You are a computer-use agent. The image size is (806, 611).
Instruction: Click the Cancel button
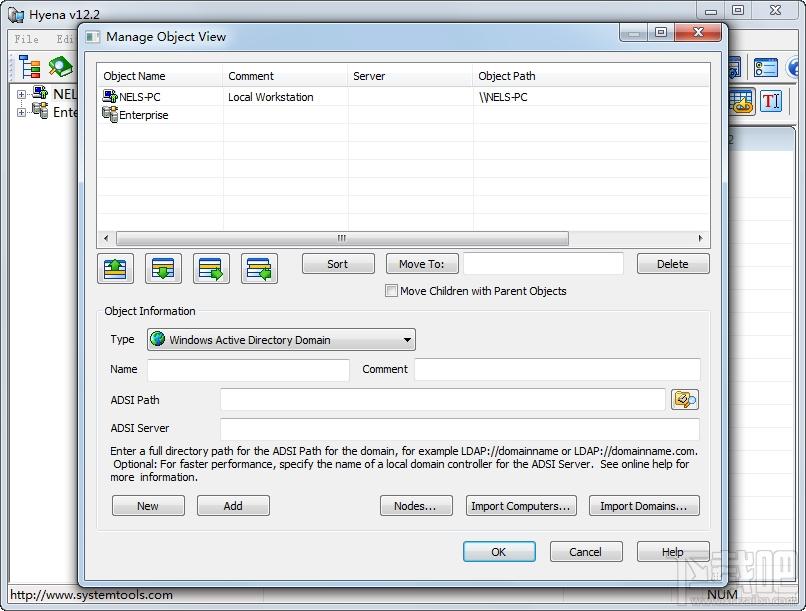point(585,551)
